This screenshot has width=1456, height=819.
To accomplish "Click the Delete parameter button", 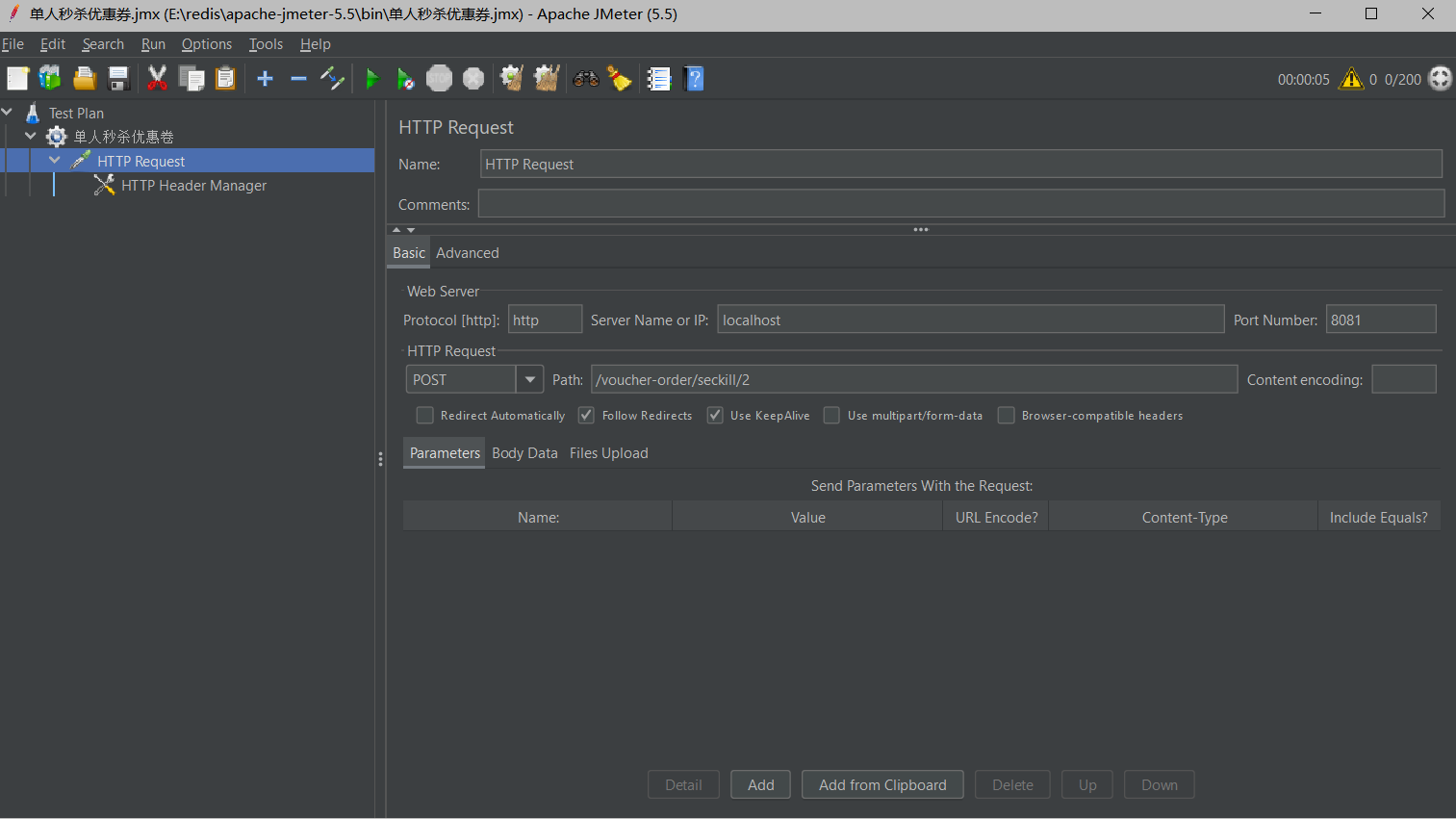I will tap(1012, 784).
